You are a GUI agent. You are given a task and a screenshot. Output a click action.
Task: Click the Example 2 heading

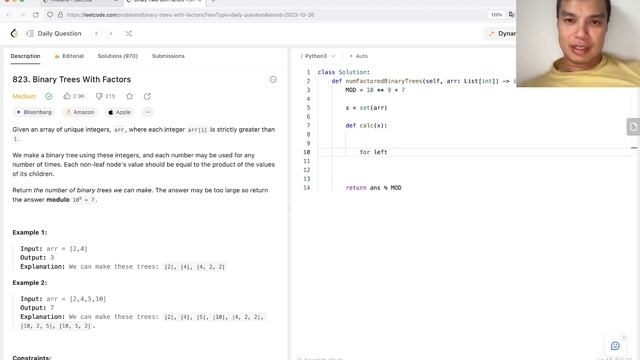point(29,282)
